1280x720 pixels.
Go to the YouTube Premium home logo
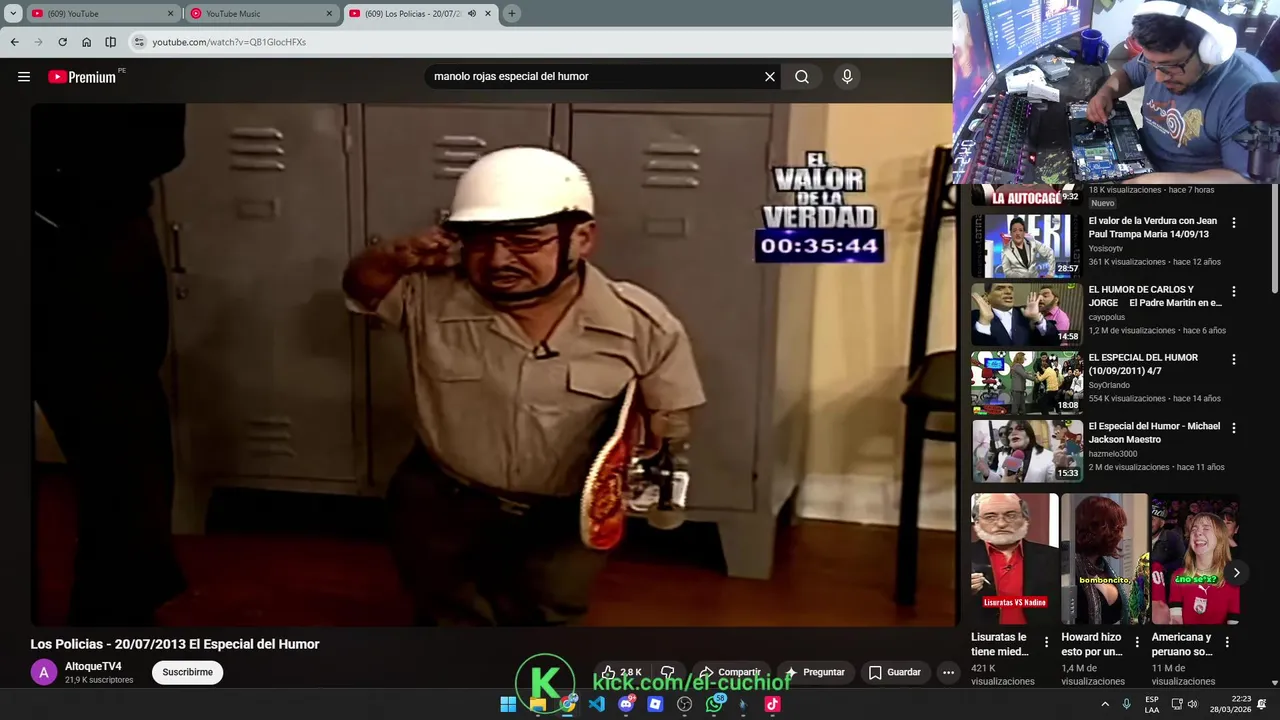[84, 77]
